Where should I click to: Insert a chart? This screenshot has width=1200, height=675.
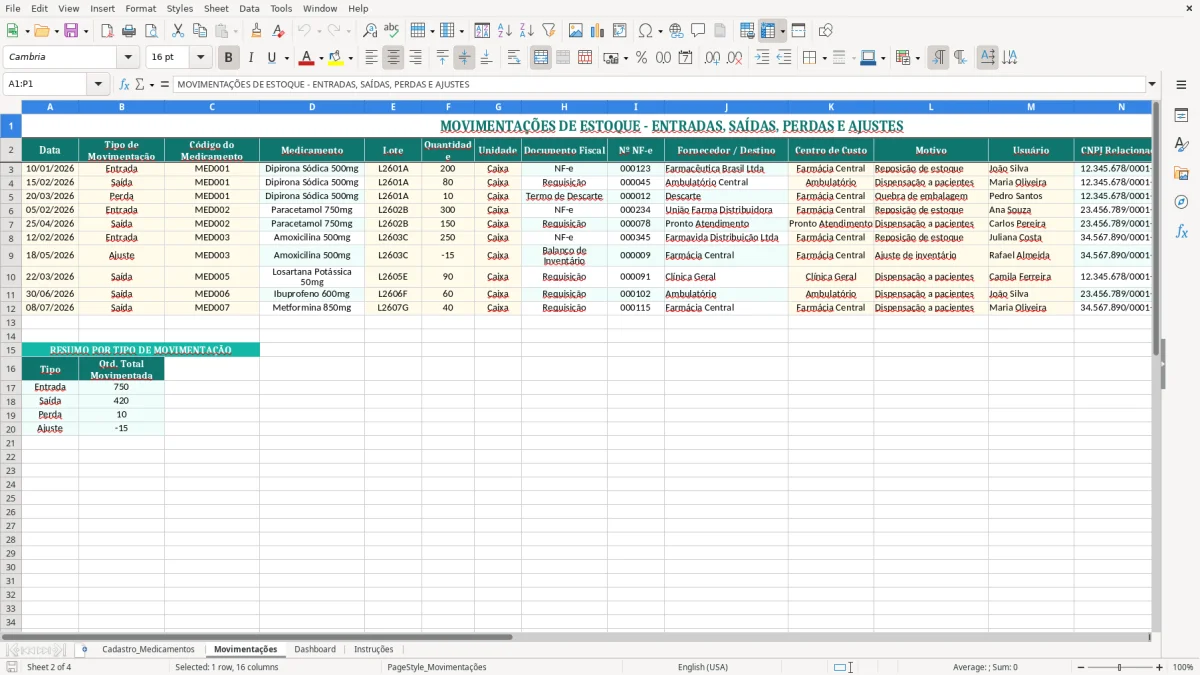[598, 31]
